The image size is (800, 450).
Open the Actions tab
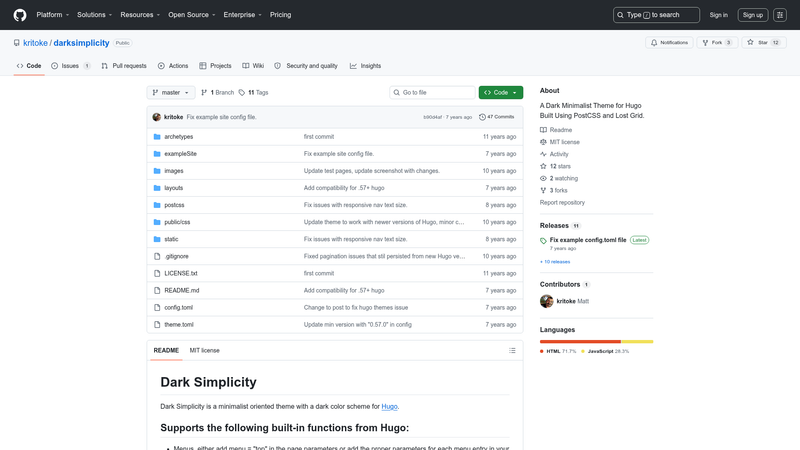173,66
